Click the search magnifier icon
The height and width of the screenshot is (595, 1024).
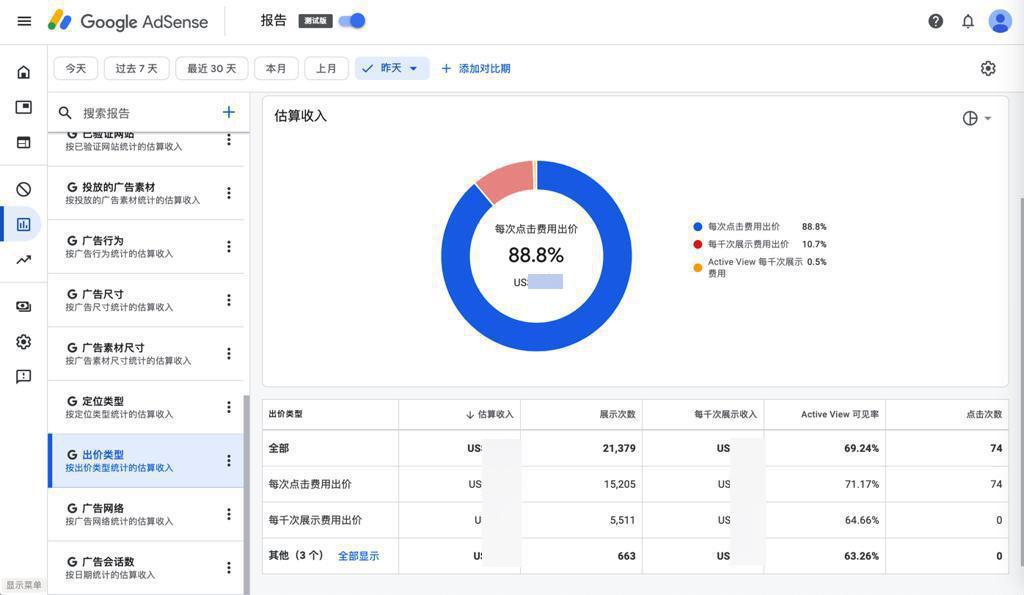65,113
